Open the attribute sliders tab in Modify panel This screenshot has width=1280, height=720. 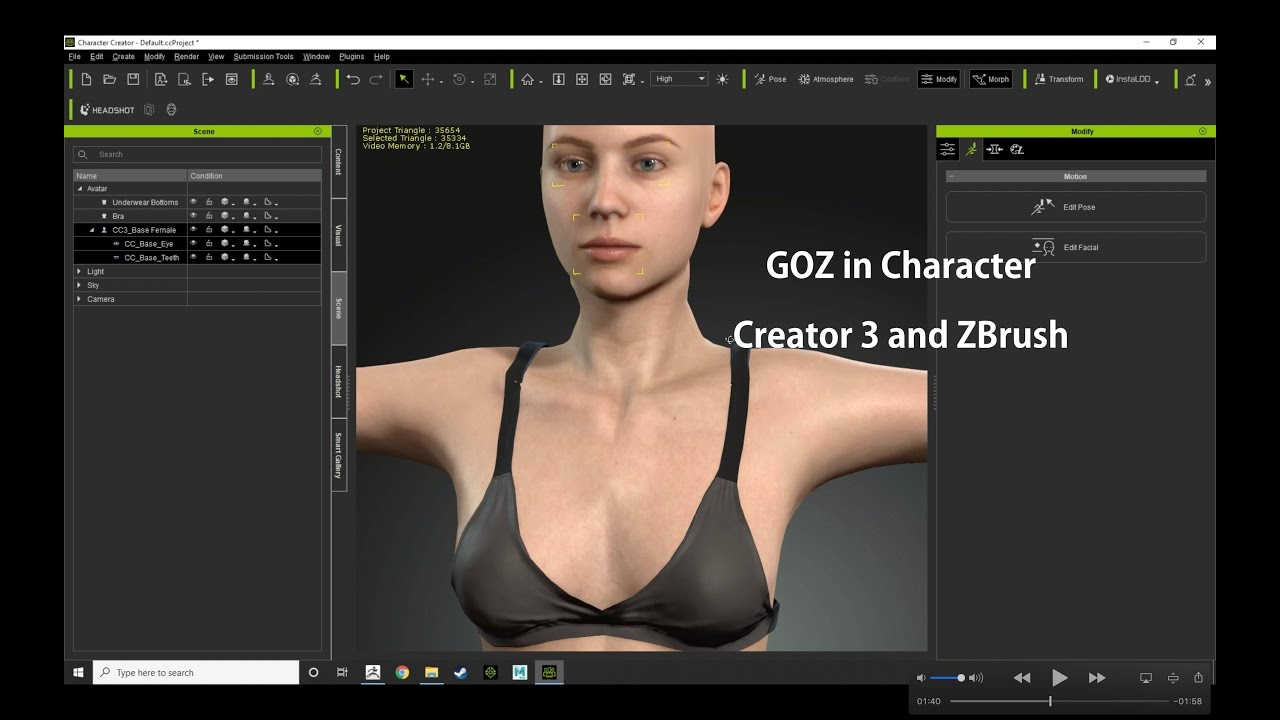pos(948,149)
